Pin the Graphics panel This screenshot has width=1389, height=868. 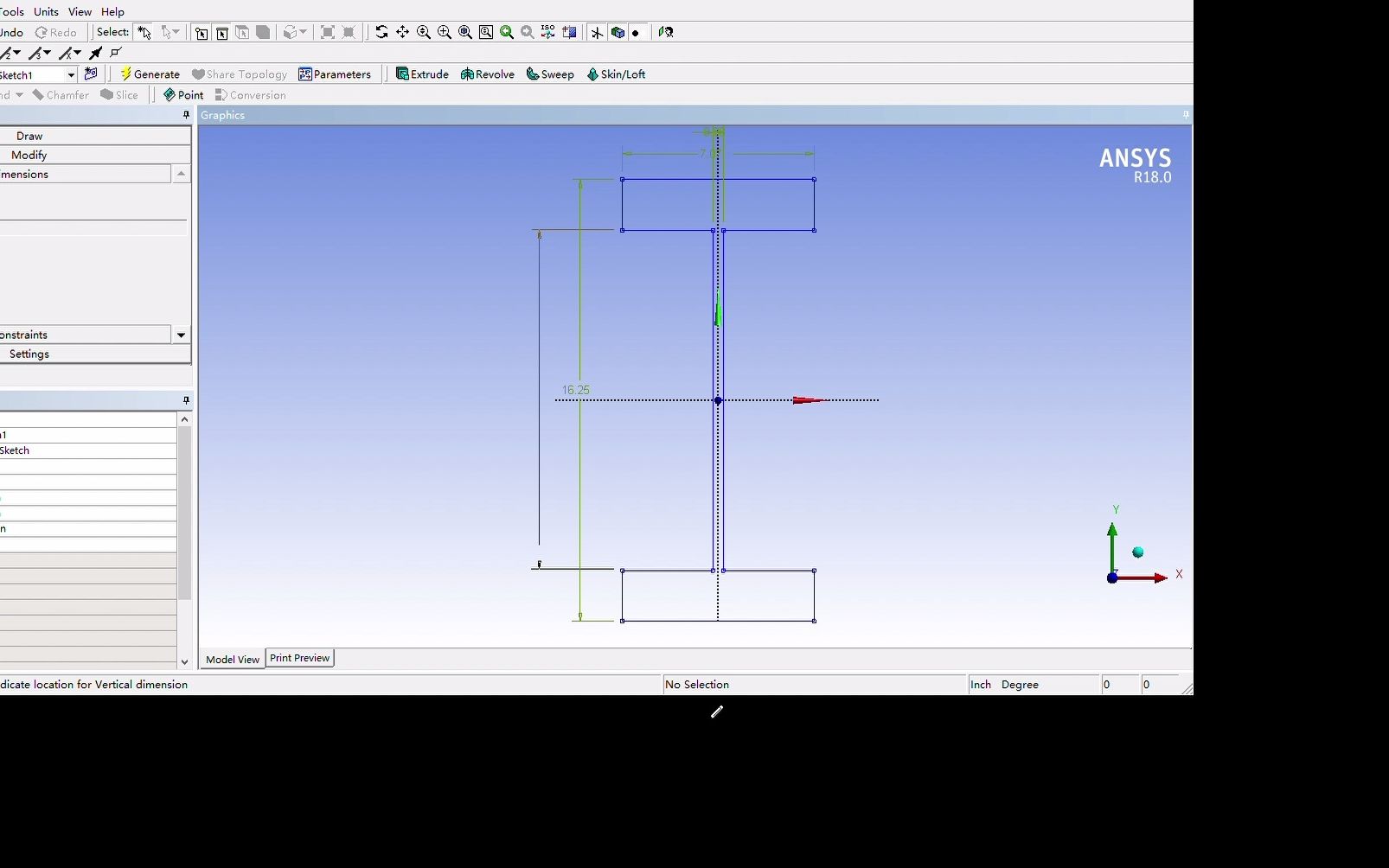1184,114
